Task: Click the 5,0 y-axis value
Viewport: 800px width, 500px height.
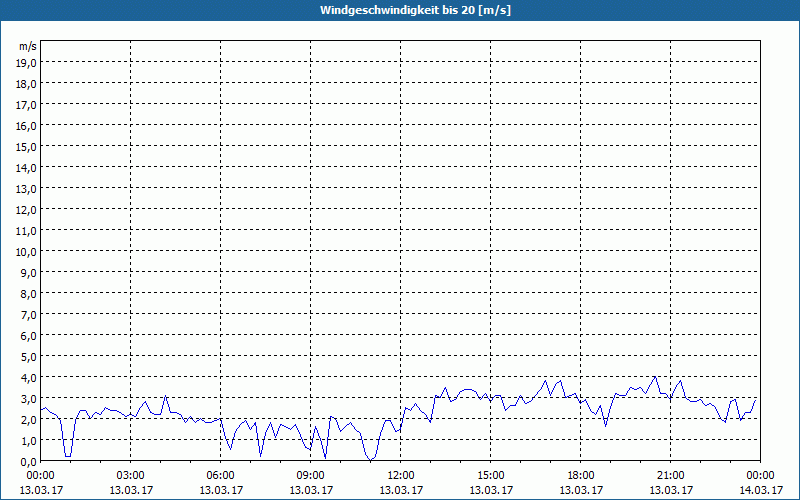Action: (x=30, y=357)
